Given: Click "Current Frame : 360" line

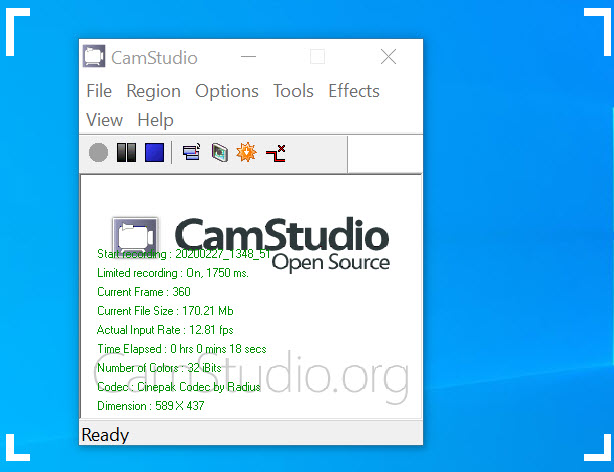Looking at the screenshot, I should point(144,292).
